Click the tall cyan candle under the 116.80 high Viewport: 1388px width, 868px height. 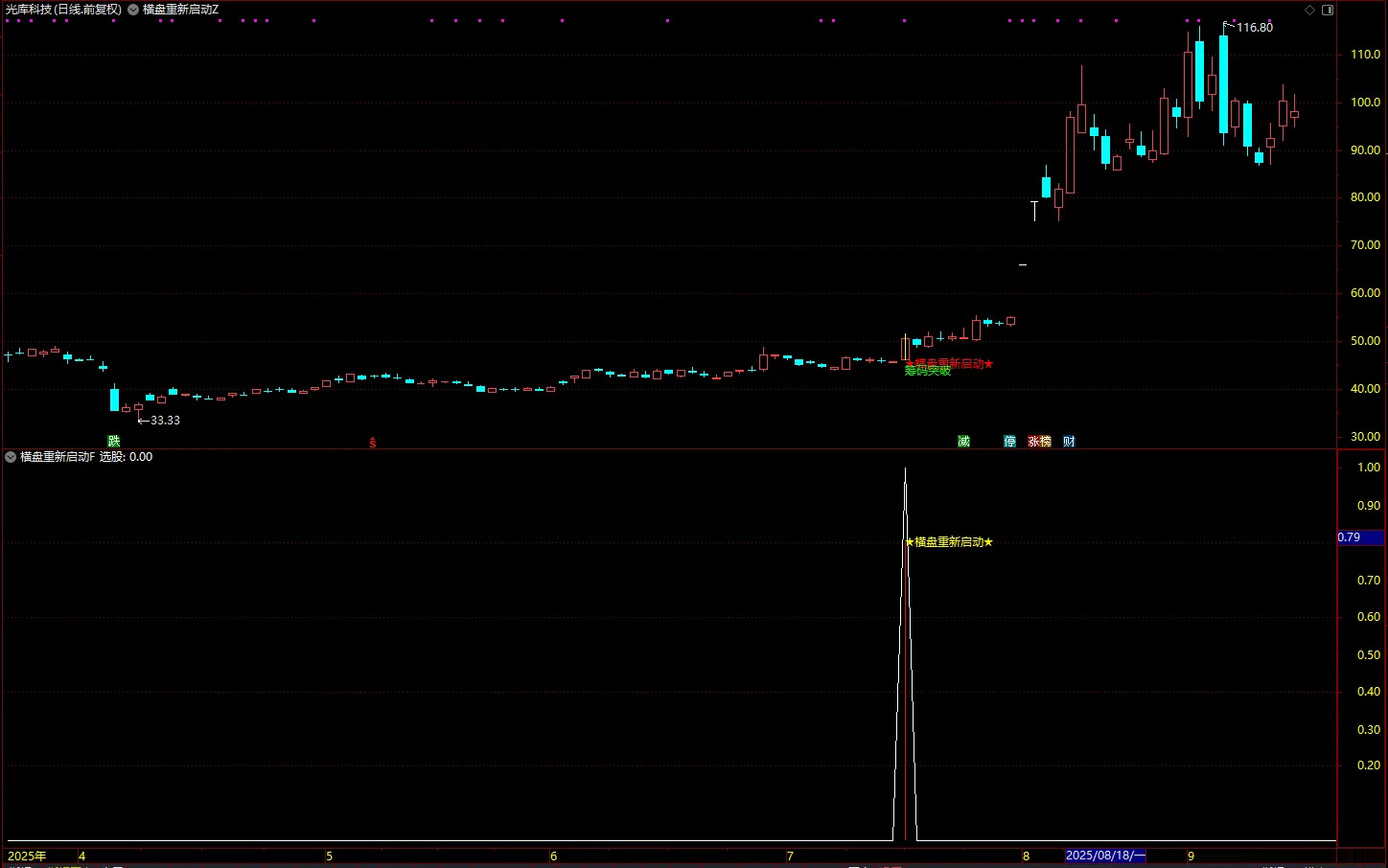1223,84
